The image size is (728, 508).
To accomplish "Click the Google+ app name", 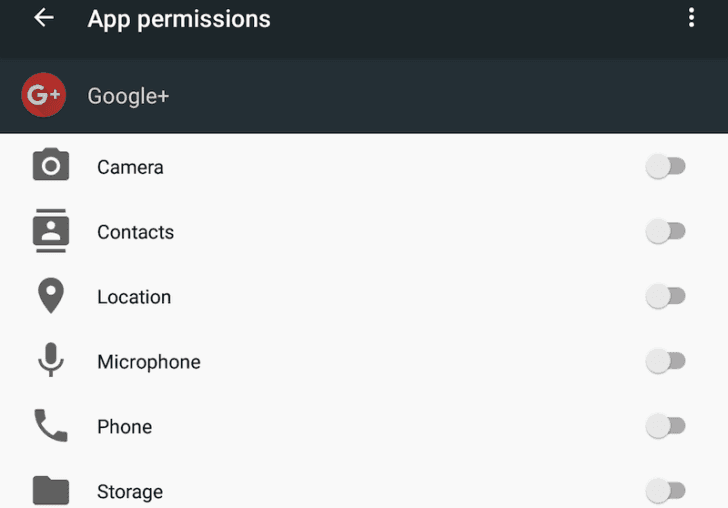I will tap(129, 96).
